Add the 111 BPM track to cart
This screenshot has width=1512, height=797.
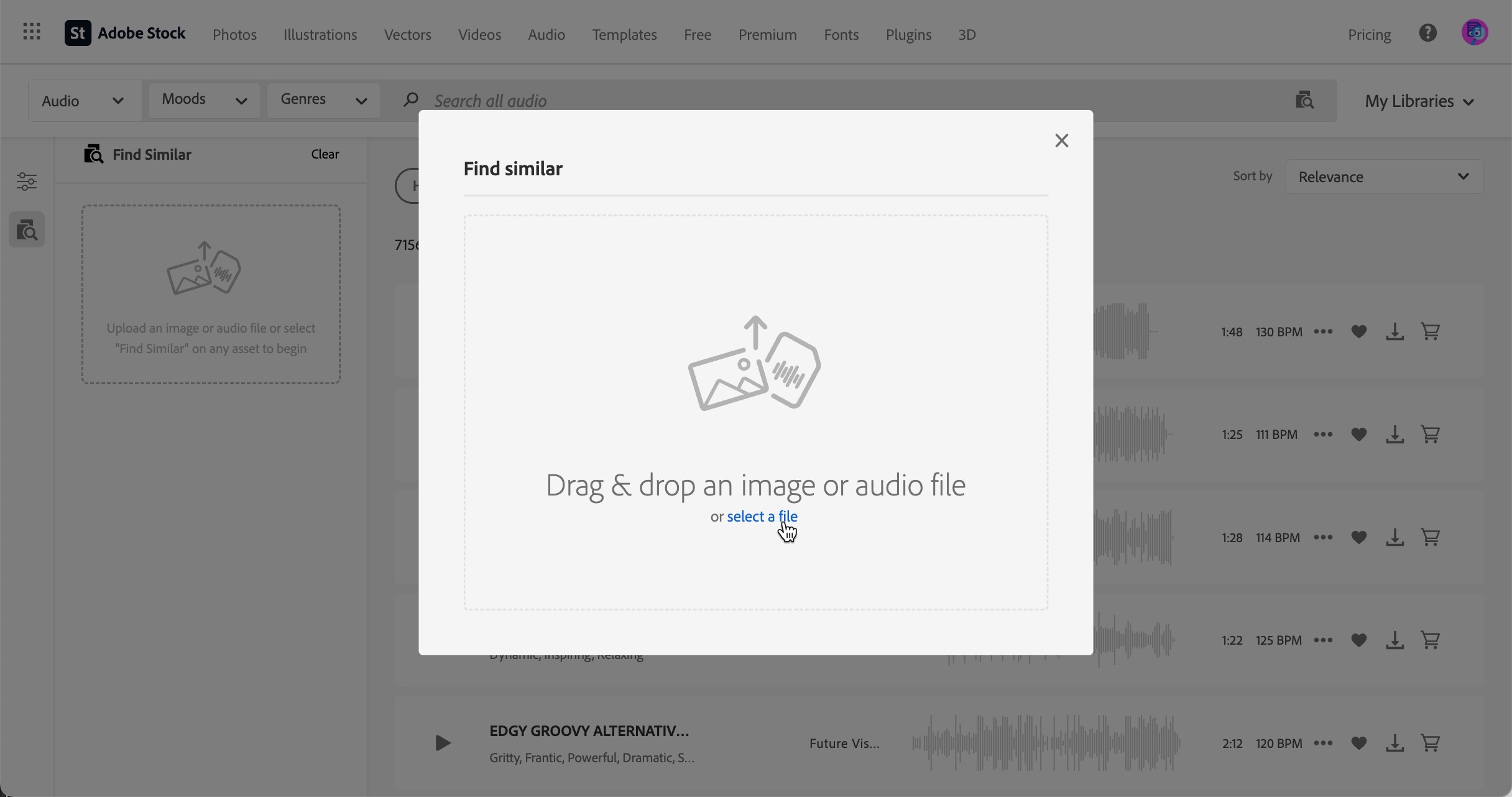tap(1431, 435)
